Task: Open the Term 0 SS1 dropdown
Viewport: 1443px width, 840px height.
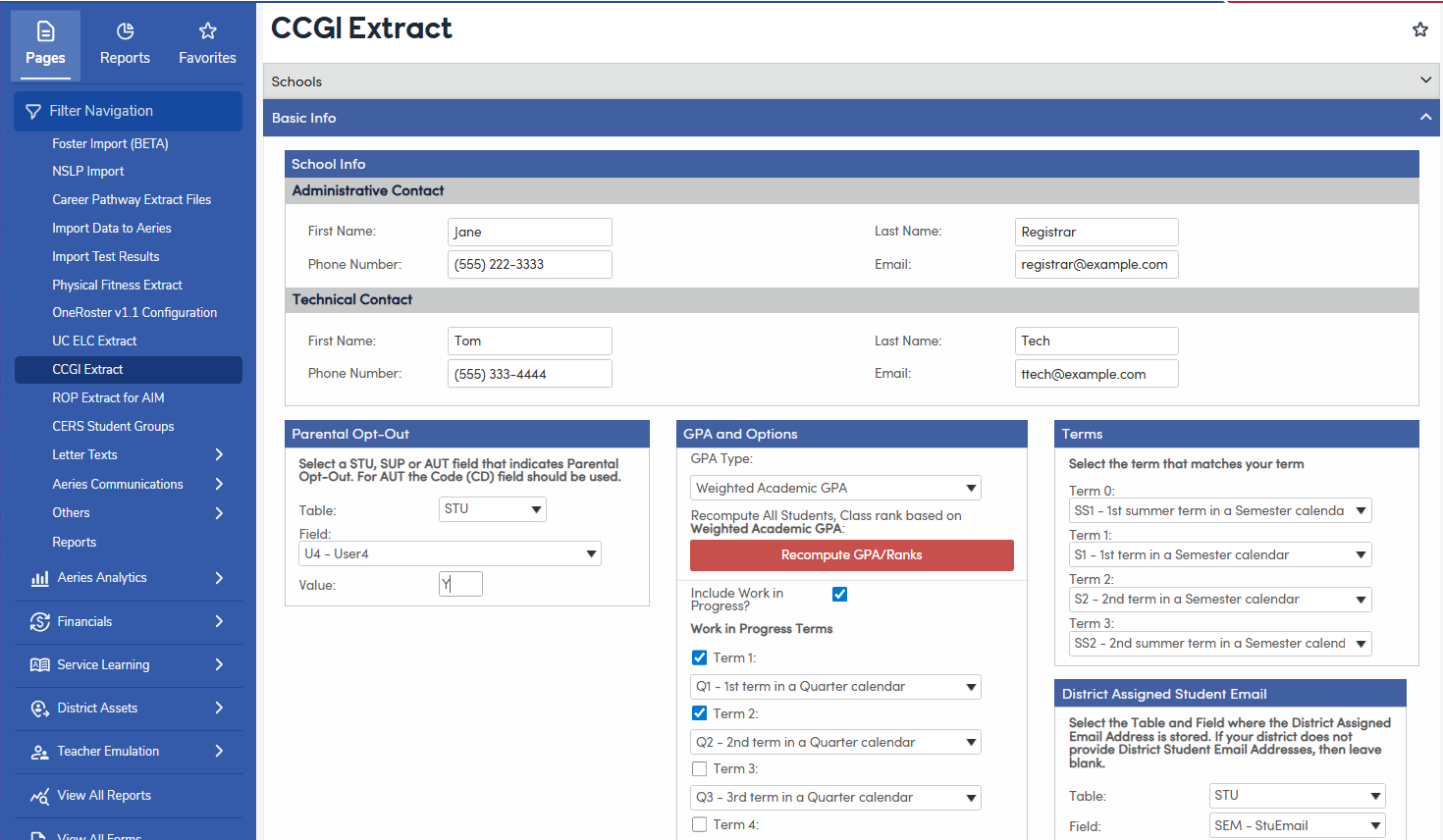Action: [1220, 510]
